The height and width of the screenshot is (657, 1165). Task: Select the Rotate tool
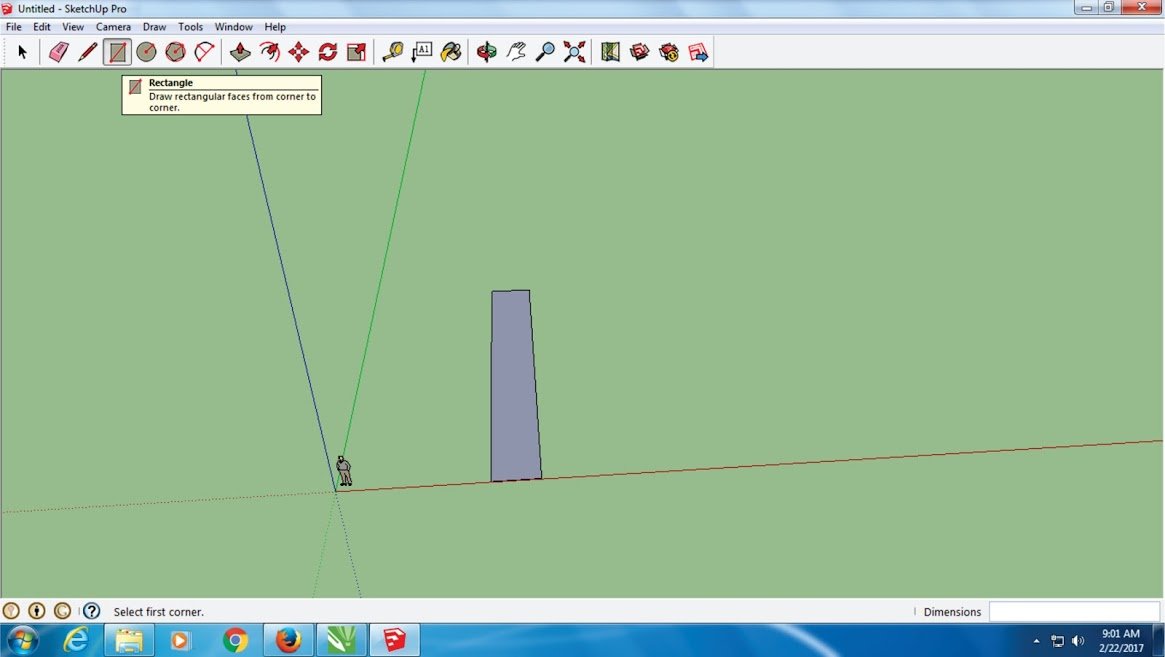pyautogui.click(x=328, y=52)
